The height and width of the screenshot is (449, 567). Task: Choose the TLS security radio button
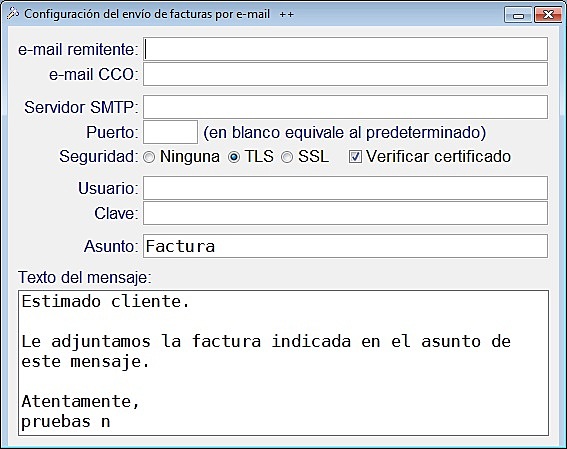click(x=234, y=157)
